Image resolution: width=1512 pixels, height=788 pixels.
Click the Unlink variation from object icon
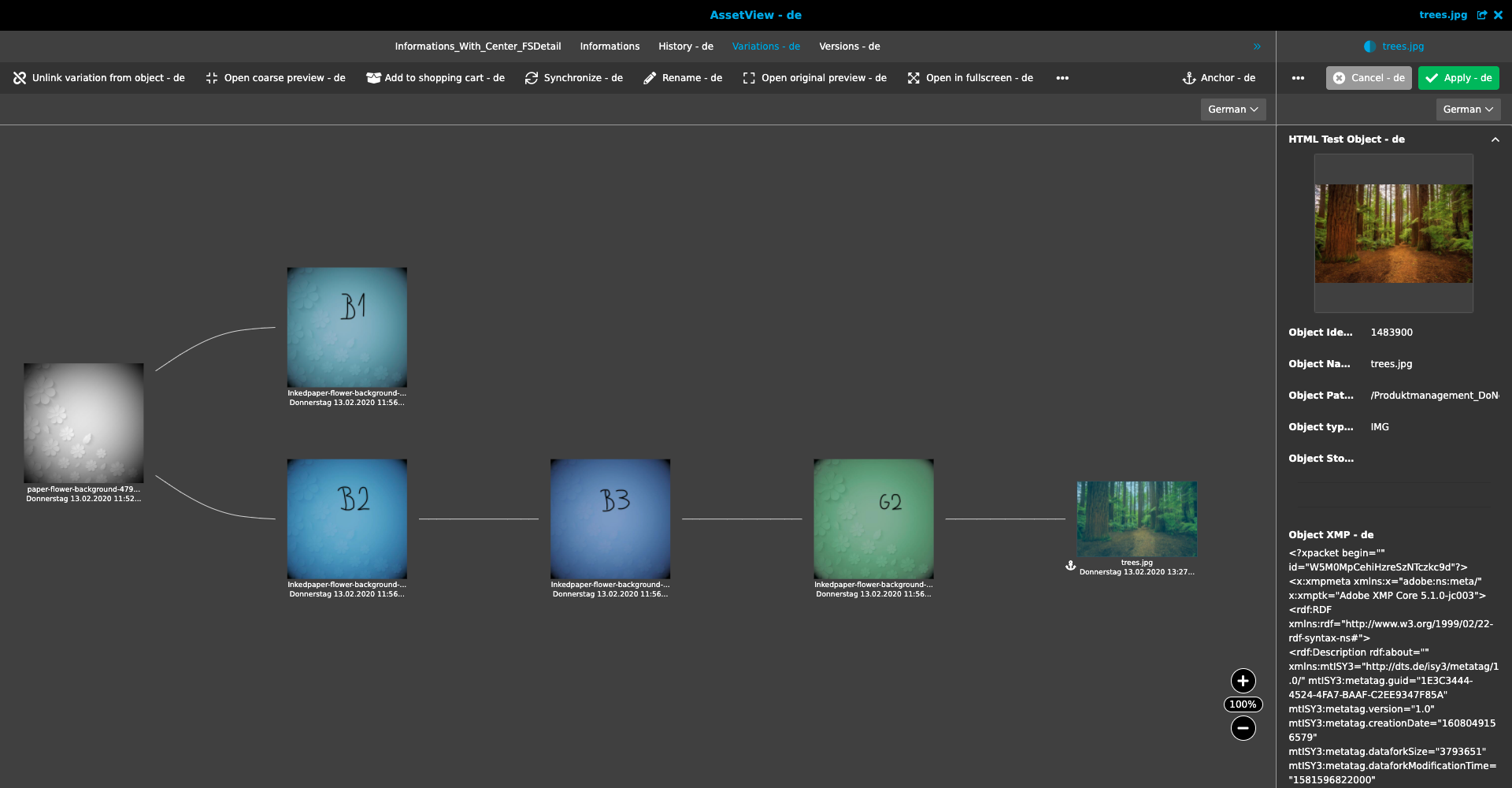[x=20, y=78]
